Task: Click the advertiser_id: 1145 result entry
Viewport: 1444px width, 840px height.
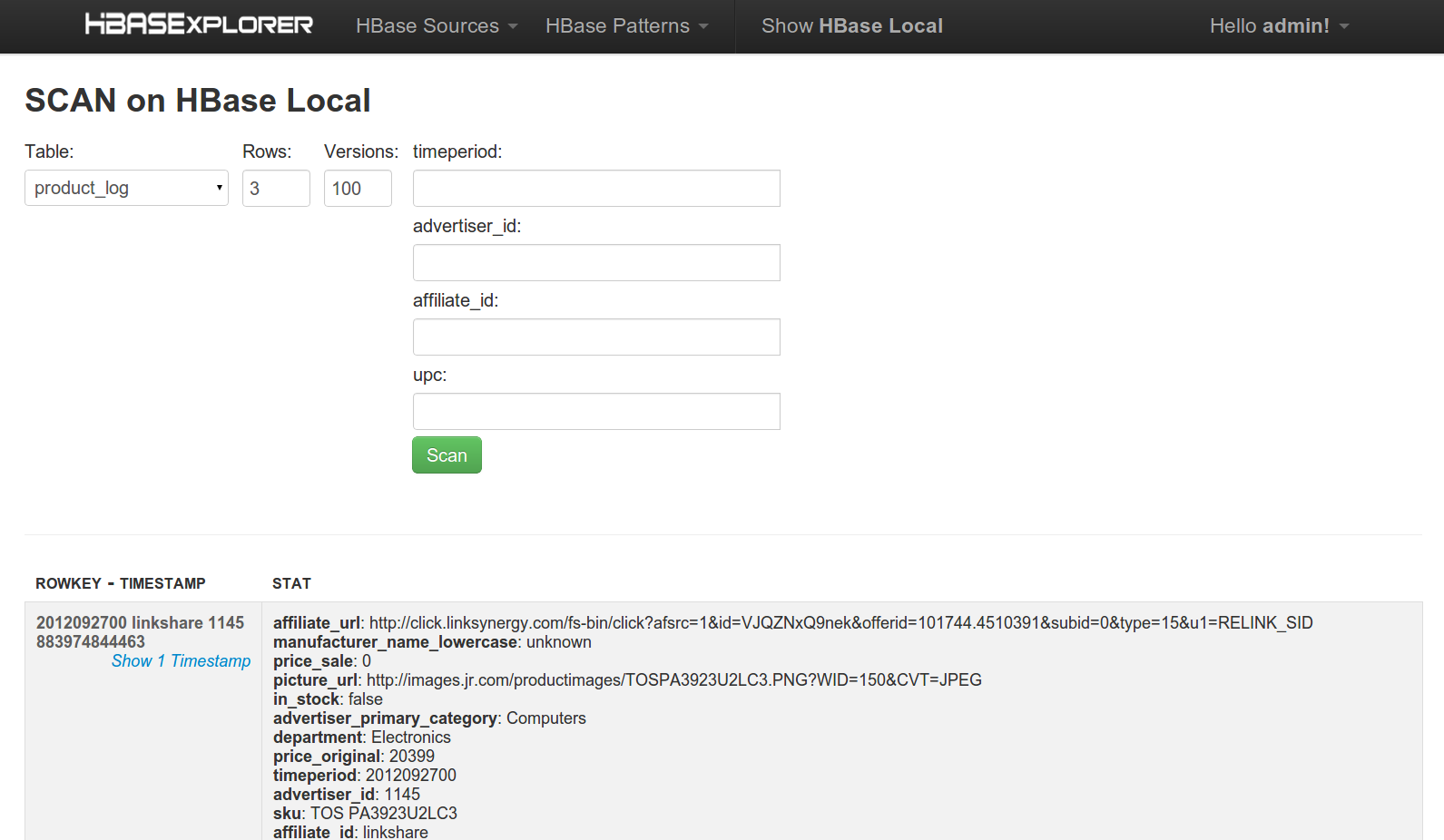Action: pos(347,795)
